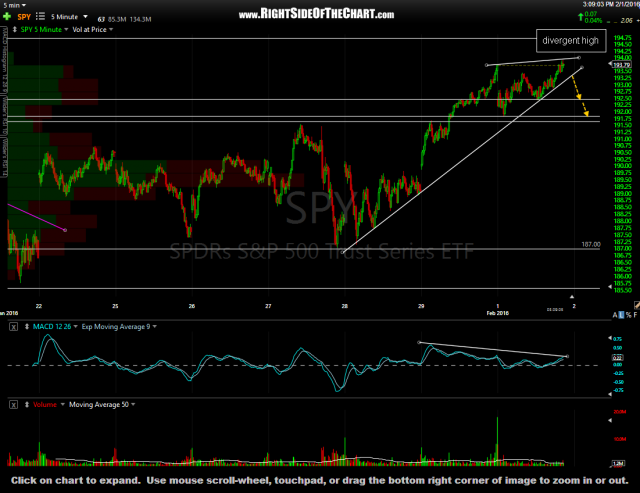Click the left arrow atop volume scale
640x493 pixels.
pyautogui.click(x=610, y=420)
